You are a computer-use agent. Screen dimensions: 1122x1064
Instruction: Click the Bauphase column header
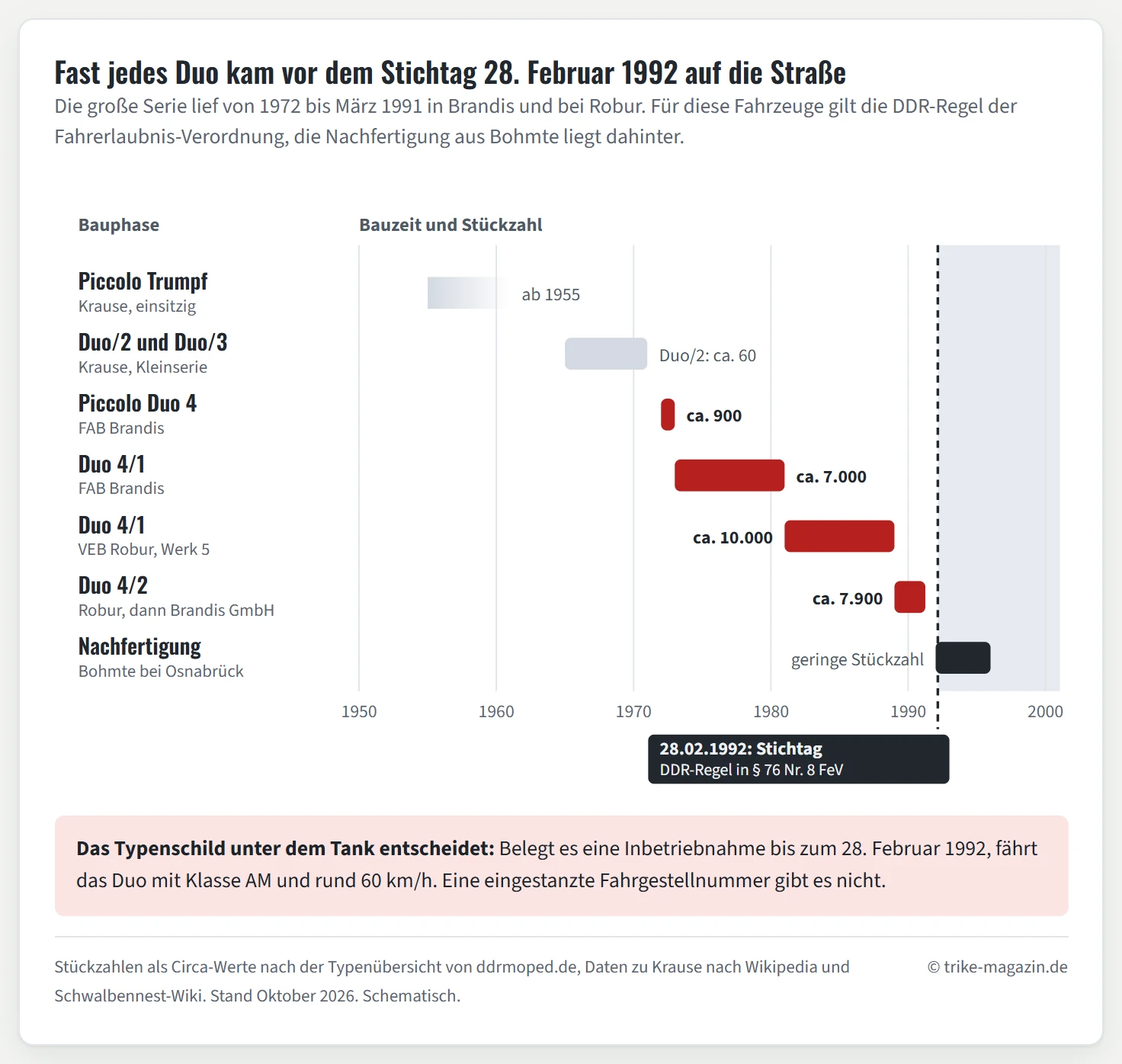(x=119, y=225)
